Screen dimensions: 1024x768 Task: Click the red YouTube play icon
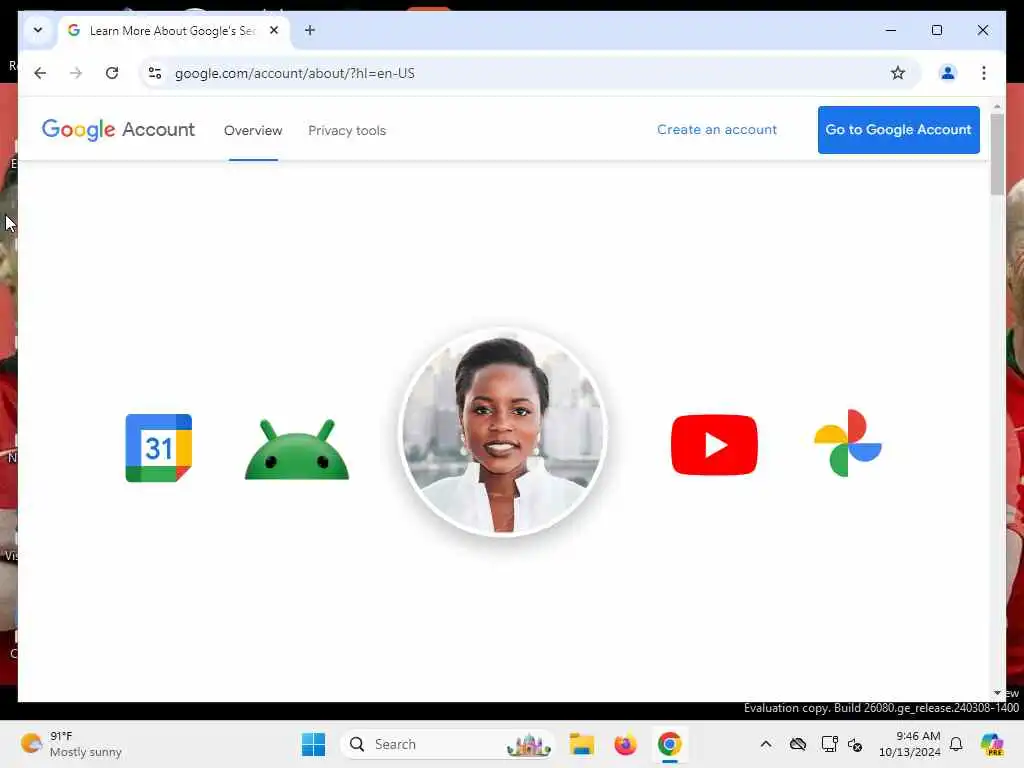click(714, 445)
